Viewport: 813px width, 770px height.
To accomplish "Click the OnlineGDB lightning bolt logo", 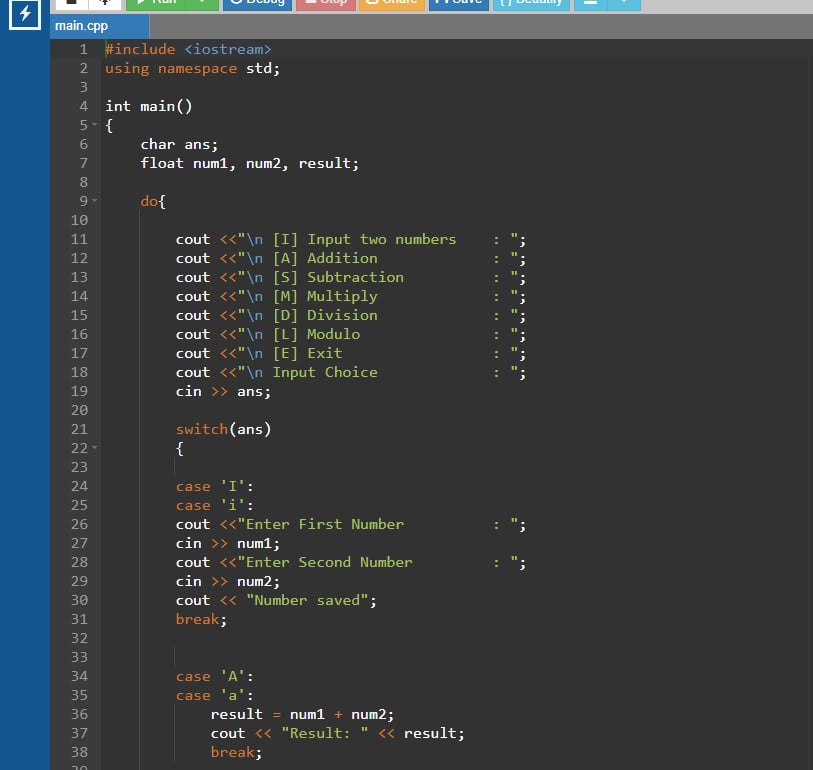I will click(x=24, y=15).
